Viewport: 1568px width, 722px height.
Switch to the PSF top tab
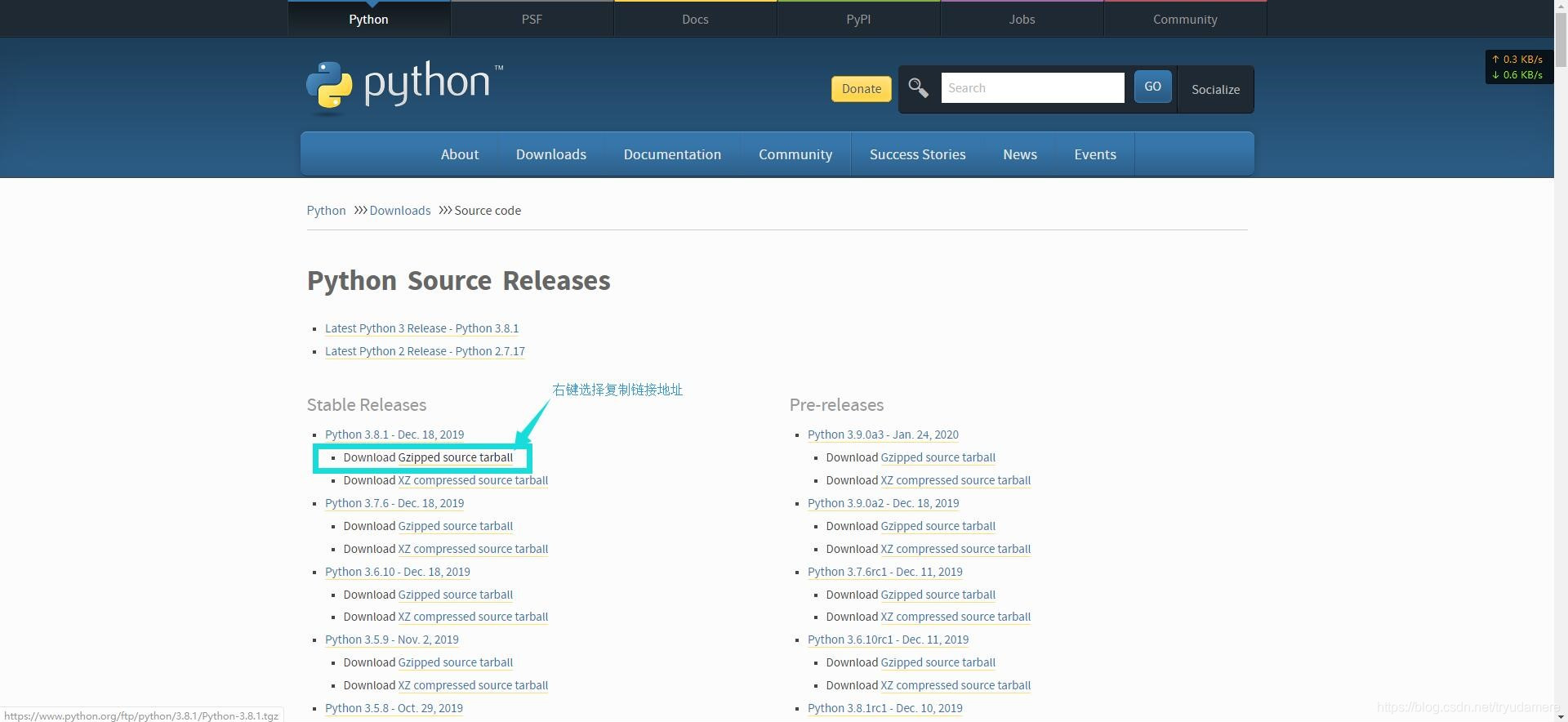tap(532, 19)
